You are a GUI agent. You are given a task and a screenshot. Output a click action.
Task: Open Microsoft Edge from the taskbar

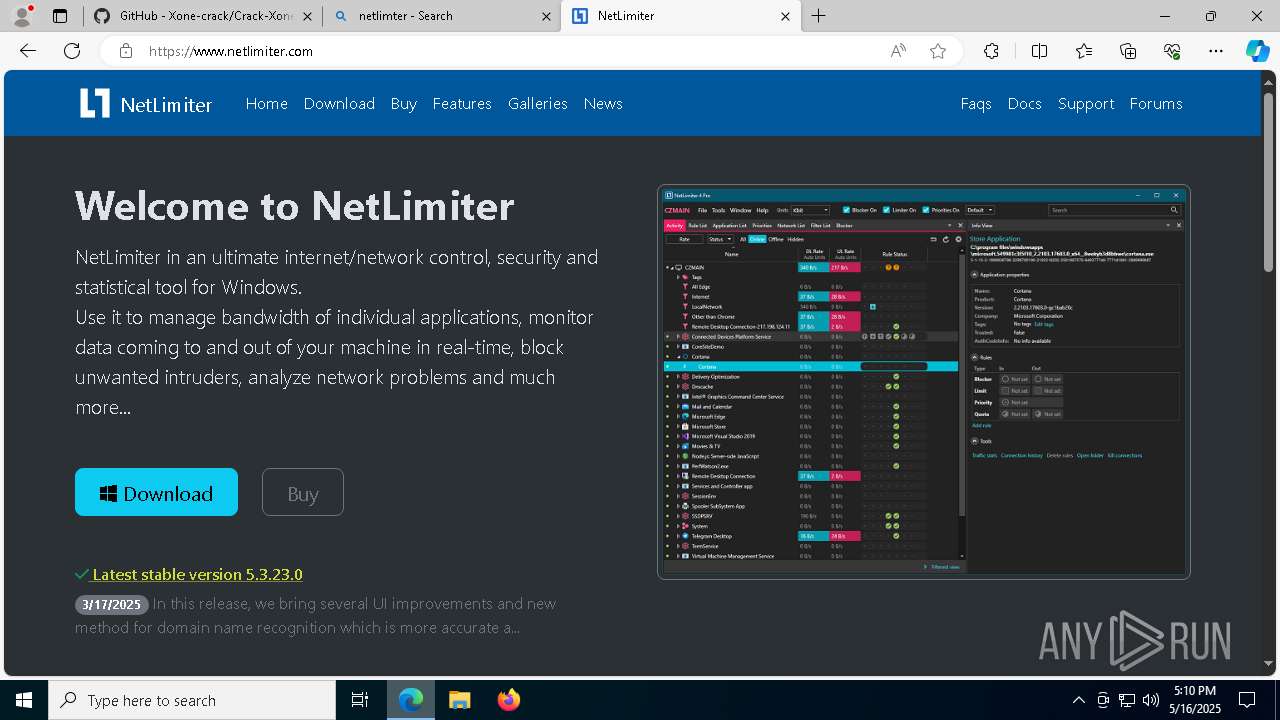(411, 700)
